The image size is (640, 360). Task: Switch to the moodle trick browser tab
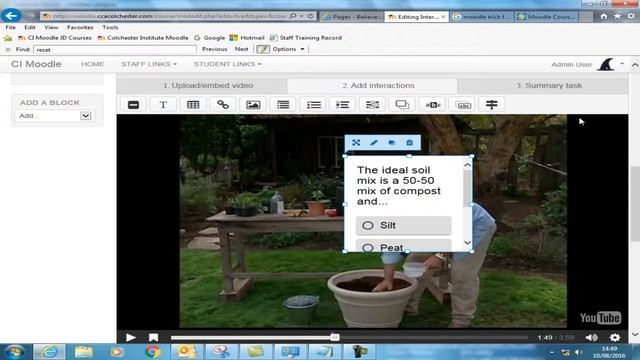pyautogui.click(x=482, y=16)
